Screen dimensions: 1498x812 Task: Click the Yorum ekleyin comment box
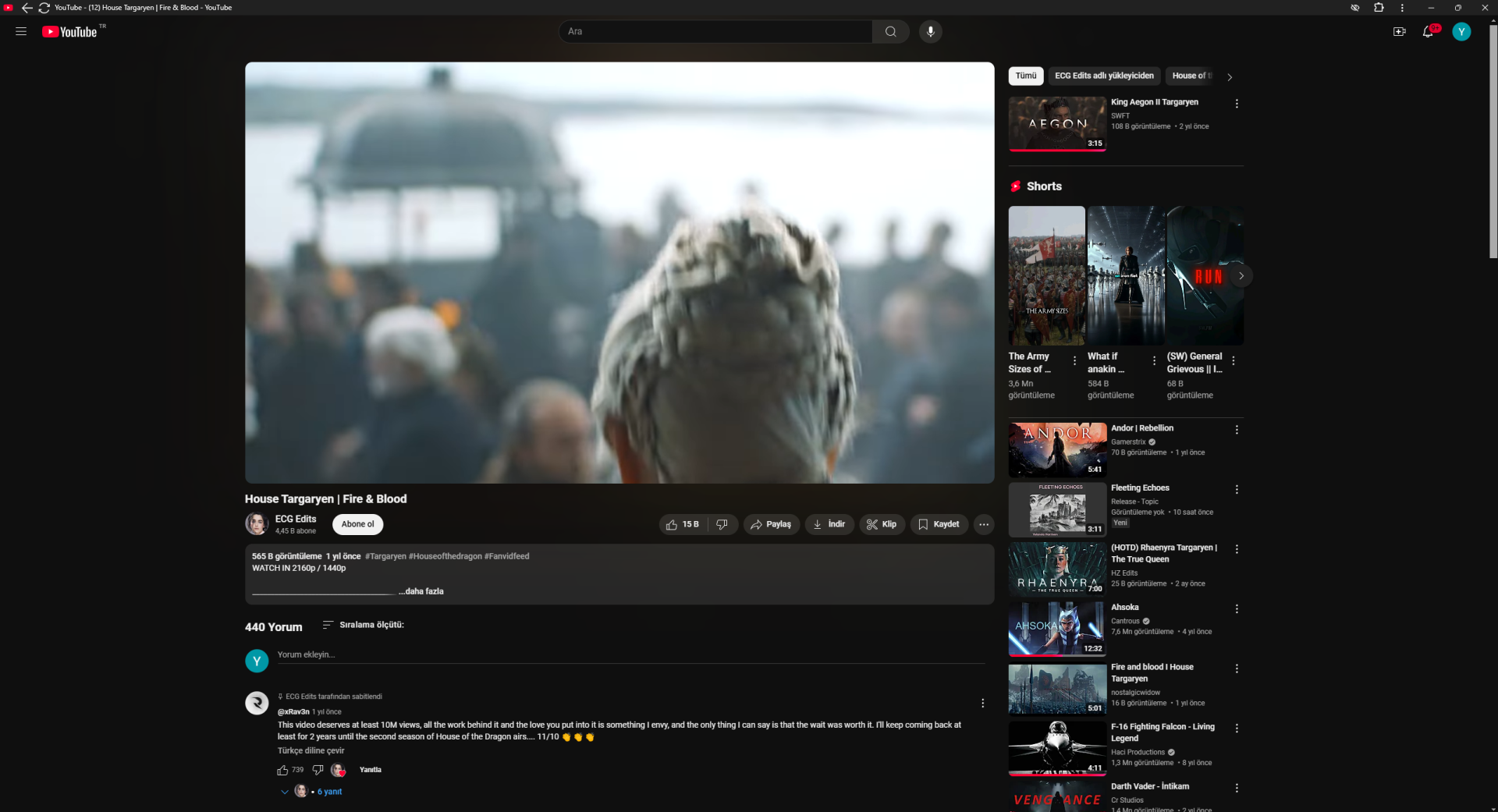point(631,655)
